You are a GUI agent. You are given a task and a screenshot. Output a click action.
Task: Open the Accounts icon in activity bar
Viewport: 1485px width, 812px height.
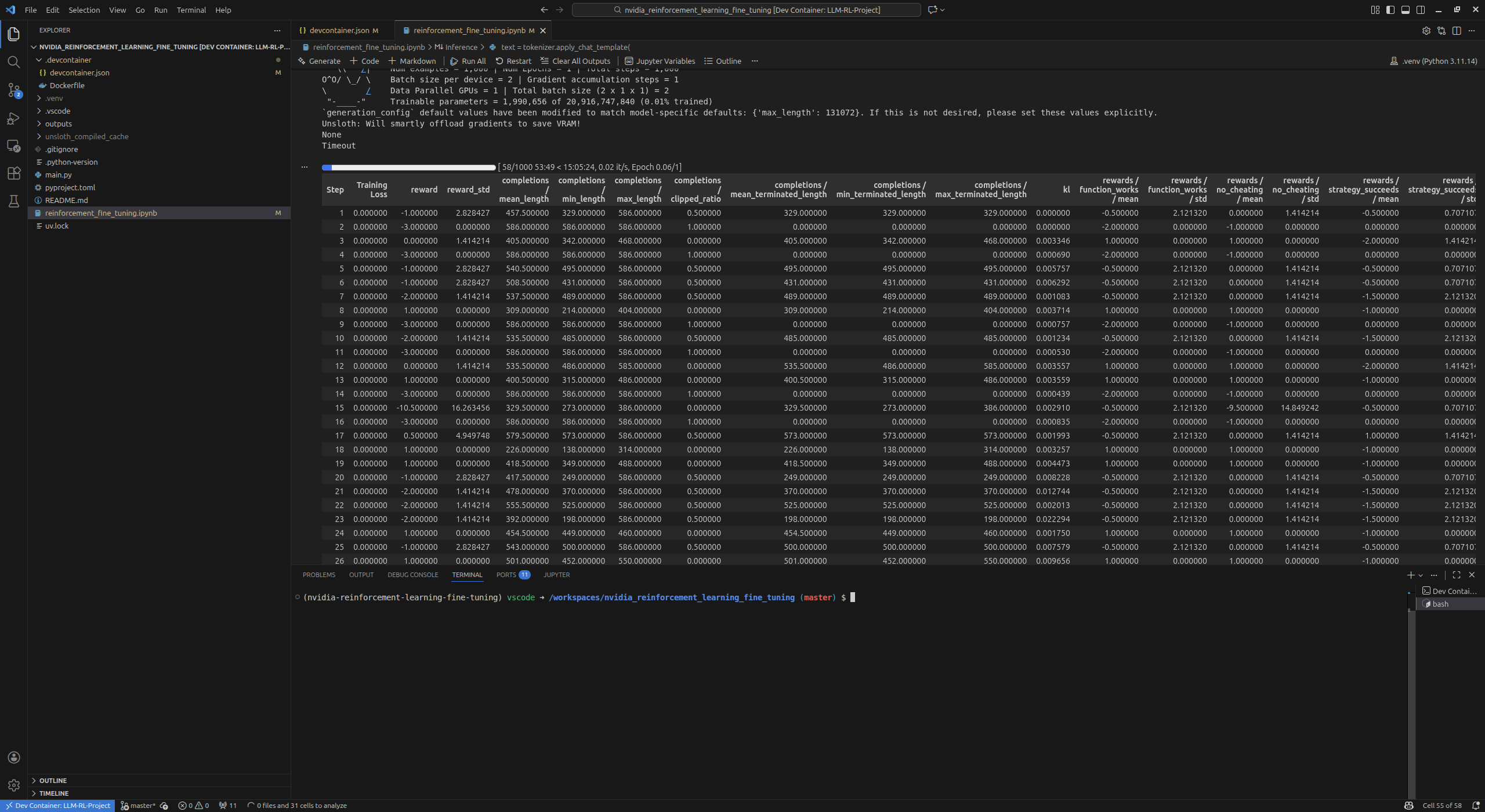[x=14, y=757]
